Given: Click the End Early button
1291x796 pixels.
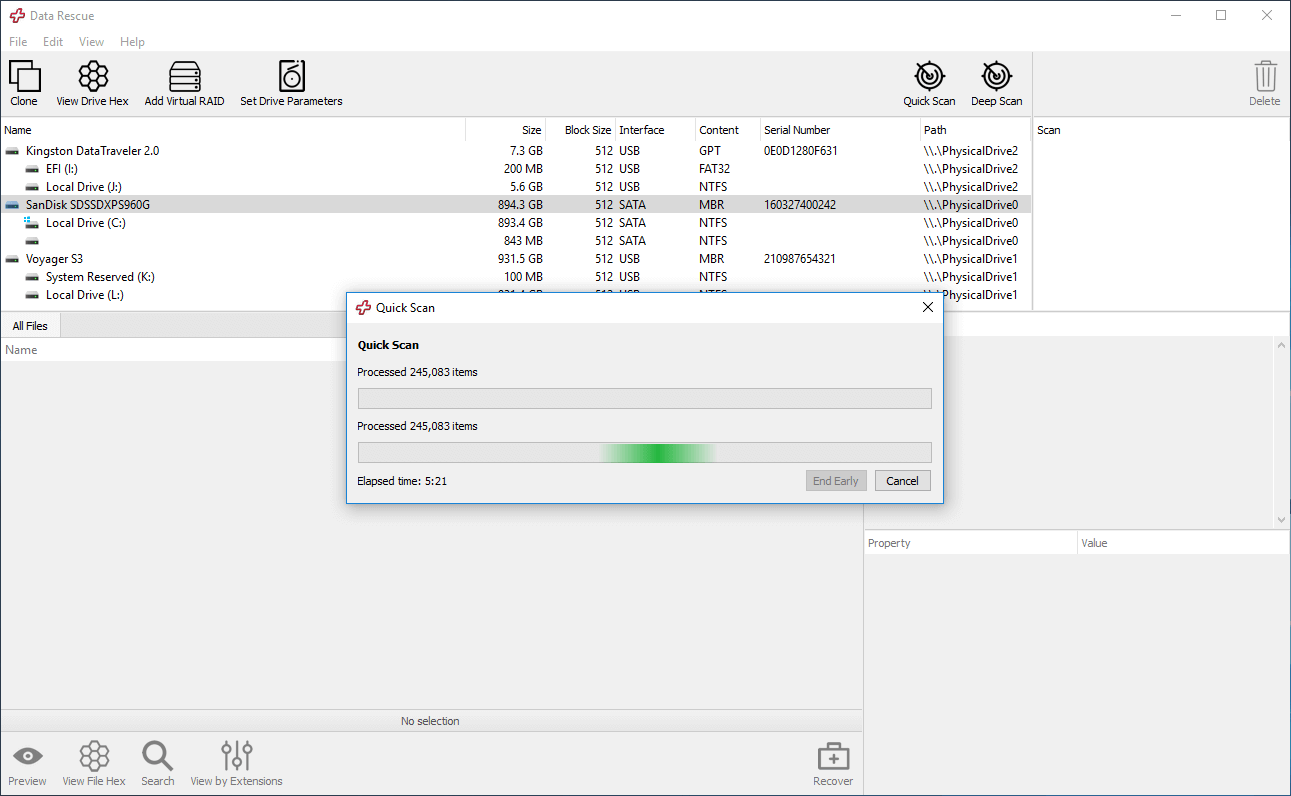Looking at the screenshot, I should (836, 480).
